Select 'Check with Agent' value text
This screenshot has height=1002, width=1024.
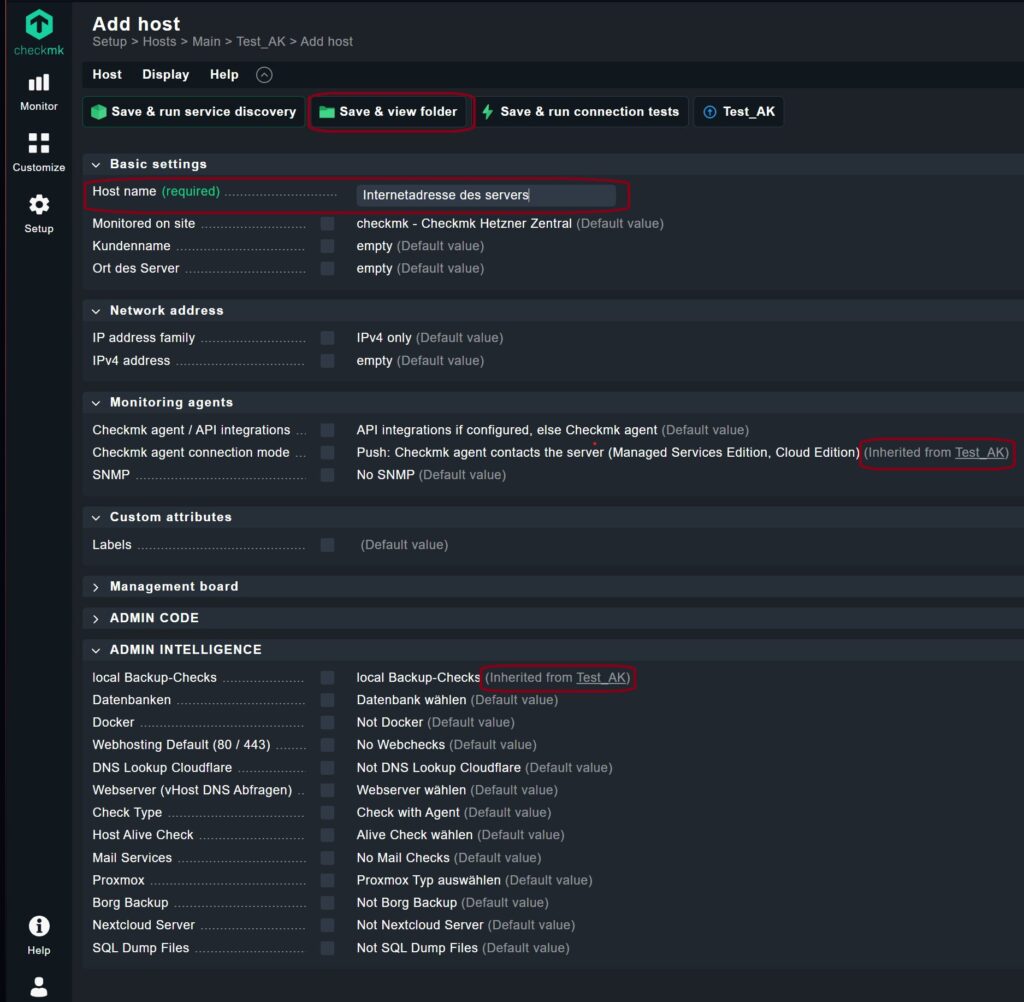tap(408, 813)
